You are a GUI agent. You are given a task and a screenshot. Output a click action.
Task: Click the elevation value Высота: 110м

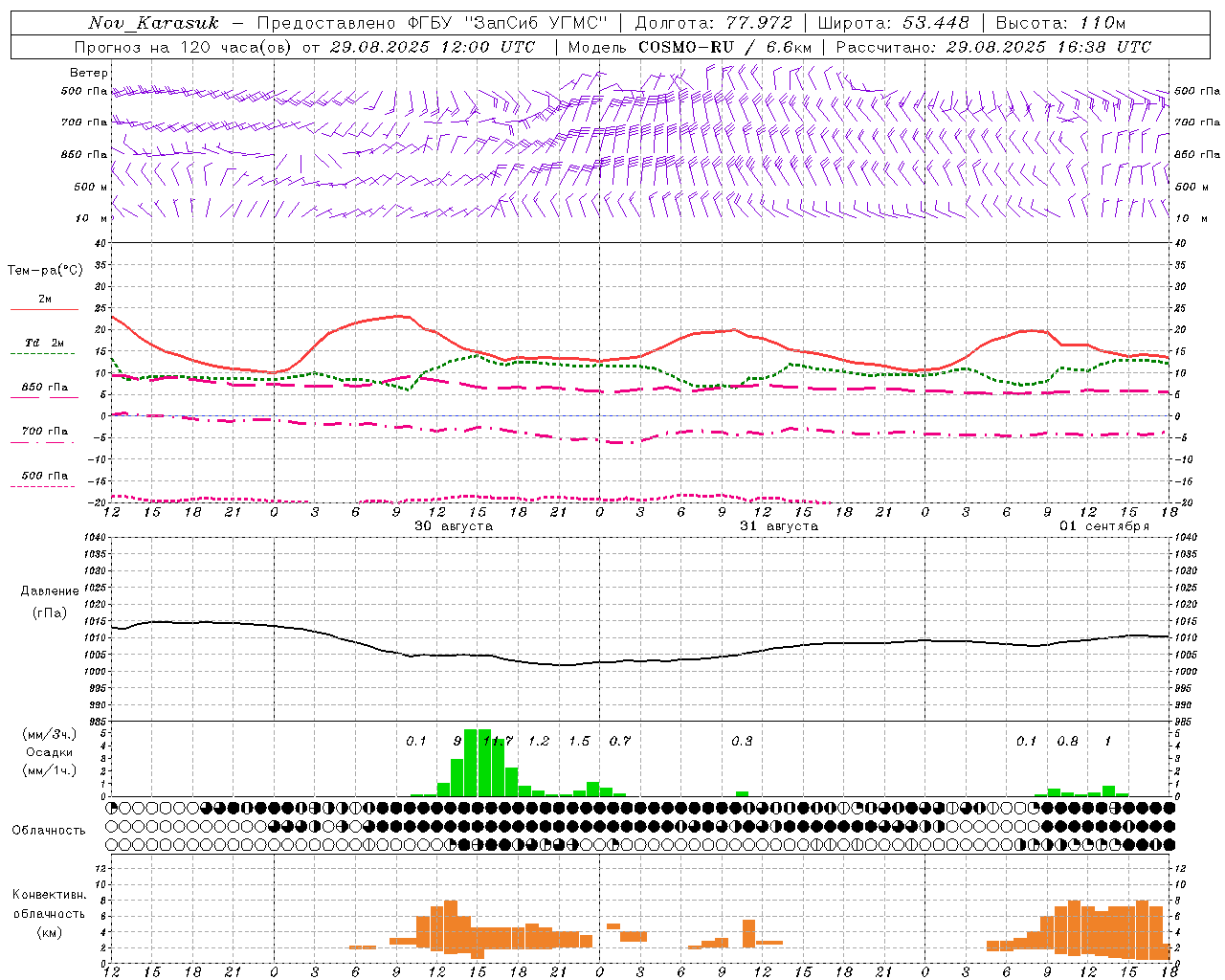1061,23
